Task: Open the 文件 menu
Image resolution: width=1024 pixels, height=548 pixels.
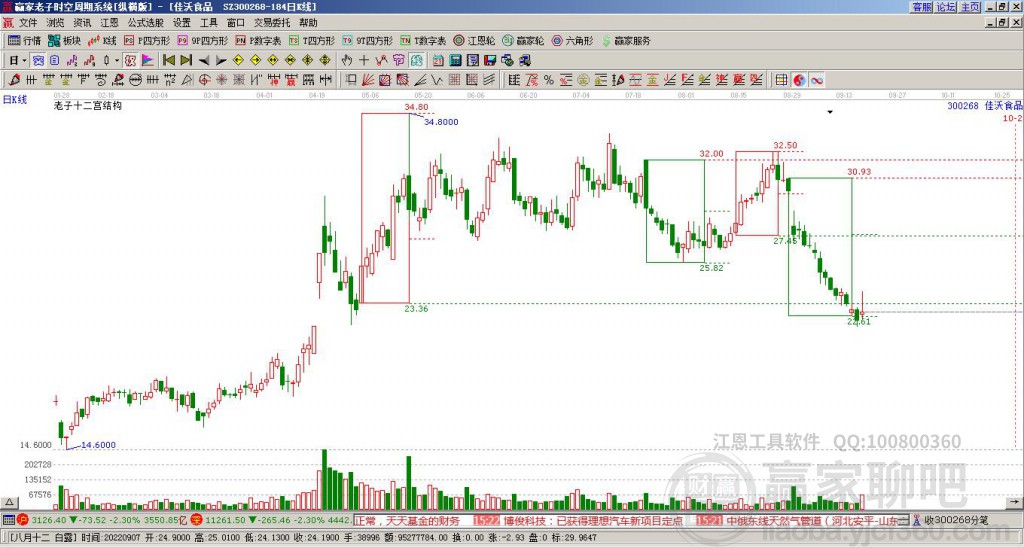Action: 28,23
